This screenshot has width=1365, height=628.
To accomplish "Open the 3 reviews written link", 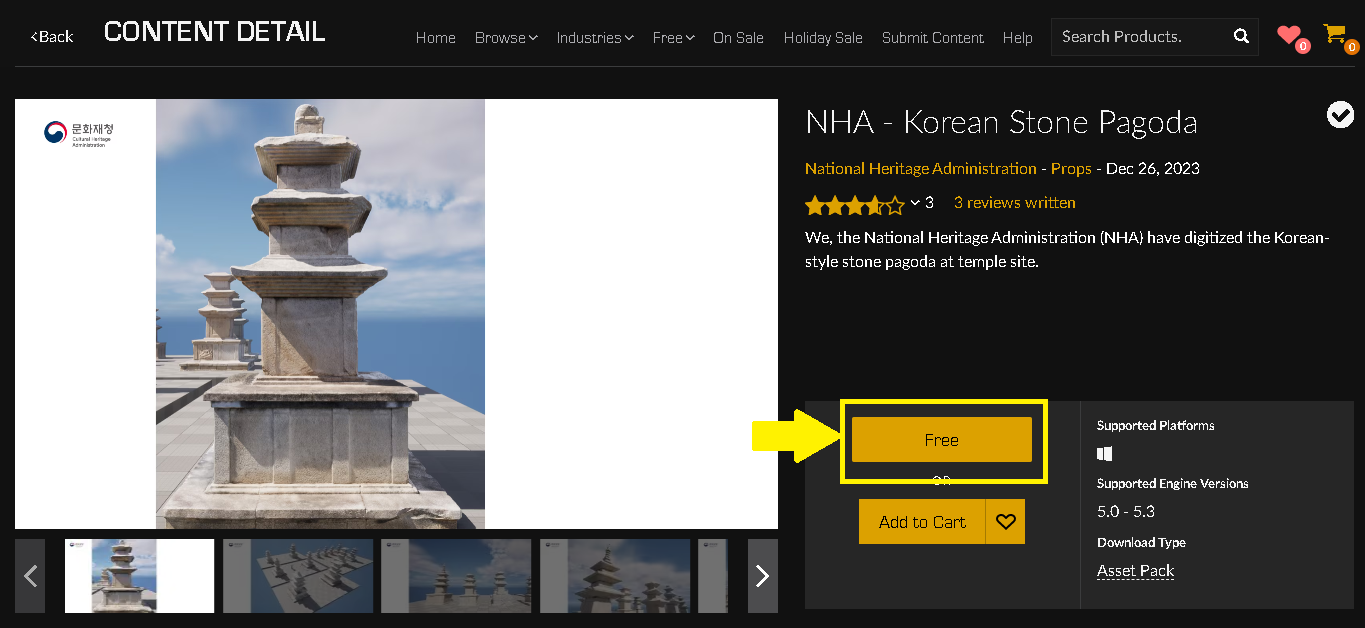I will (1014, 203).
